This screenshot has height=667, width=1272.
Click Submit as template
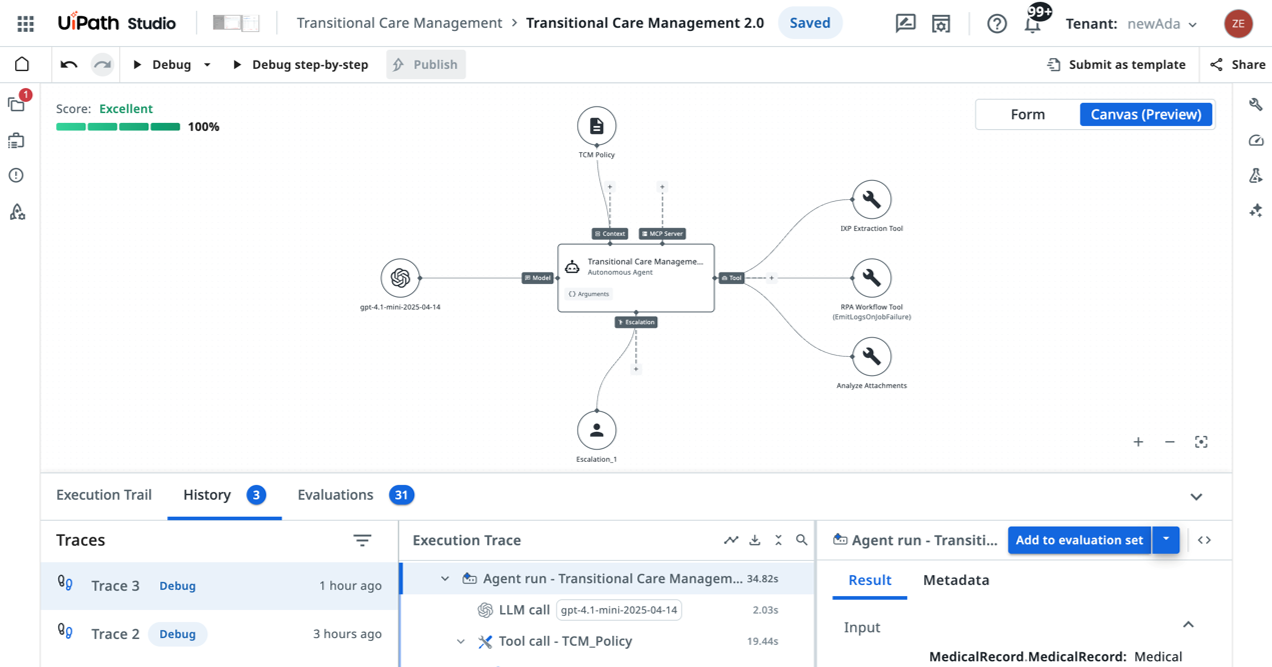pos(1116,64)
